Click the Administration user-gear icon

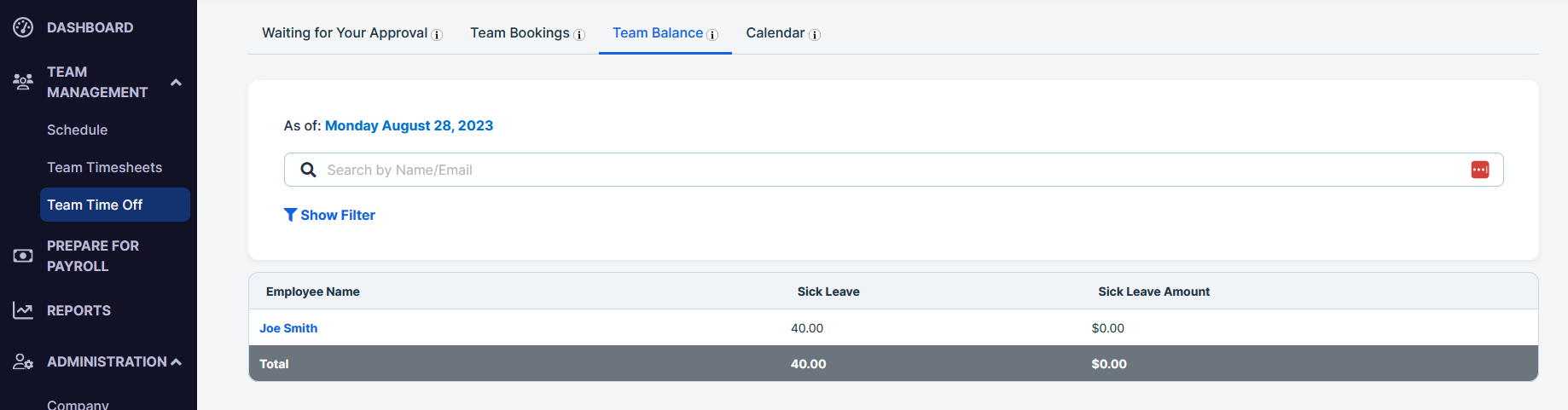[x=23, y=361]
